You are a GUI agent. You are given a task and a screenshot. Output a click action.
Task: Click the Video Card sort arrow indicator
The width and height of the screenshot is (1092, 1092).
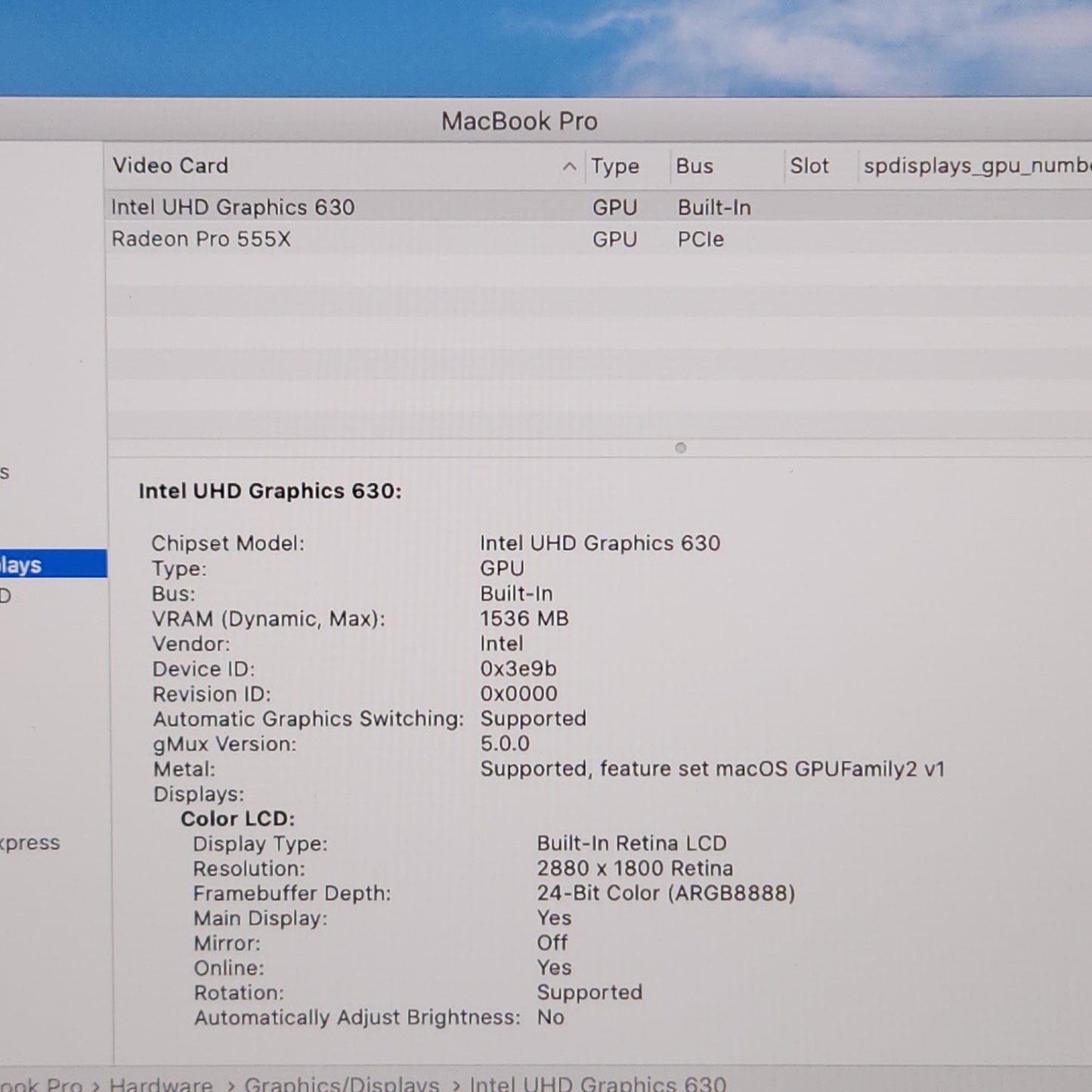pyautogui.click(x=569, y=166)
